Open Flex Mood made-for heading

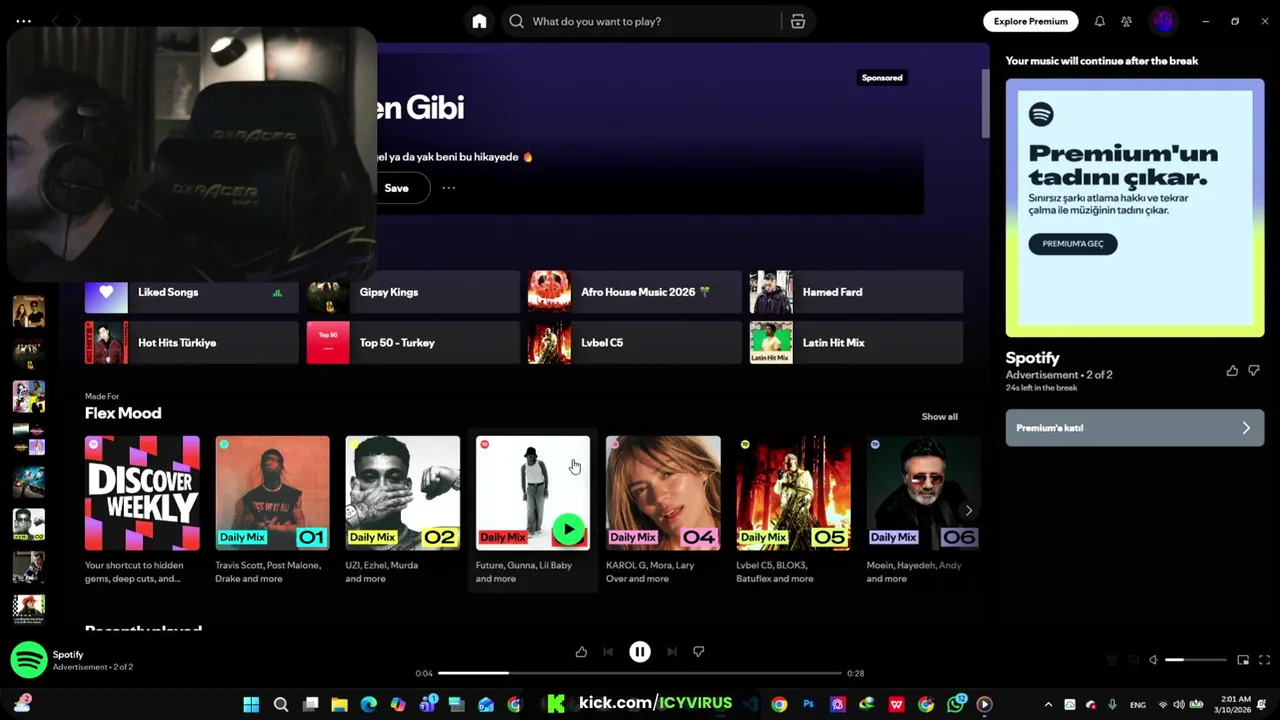[x=123, y=413]
